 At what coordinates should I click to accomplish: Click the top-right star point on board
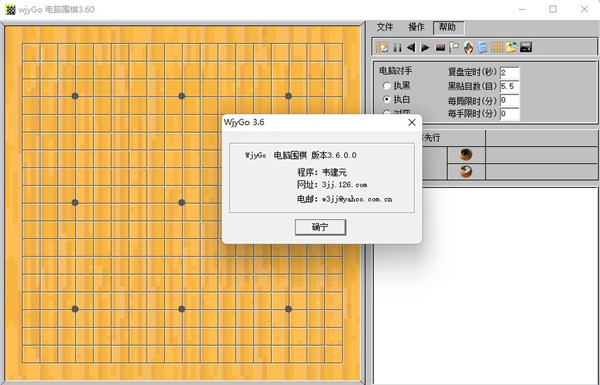289,96
